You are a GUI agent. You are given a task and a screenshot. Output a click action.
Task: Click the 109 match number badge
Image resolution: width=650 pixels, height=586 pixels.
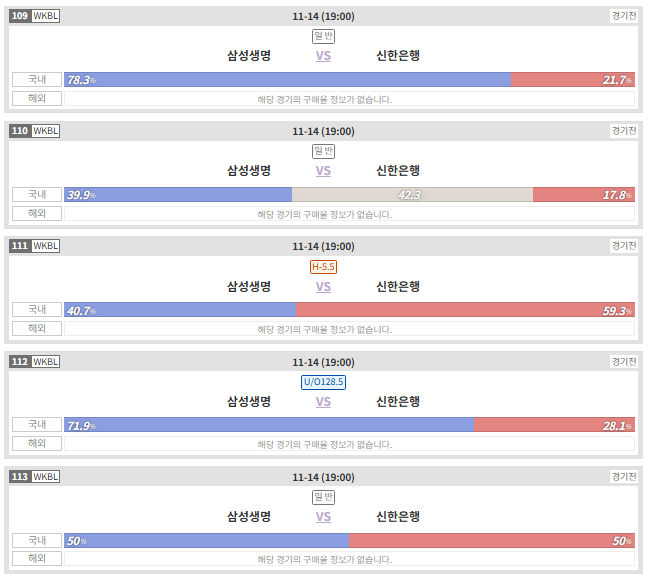[x=20, y=16]
